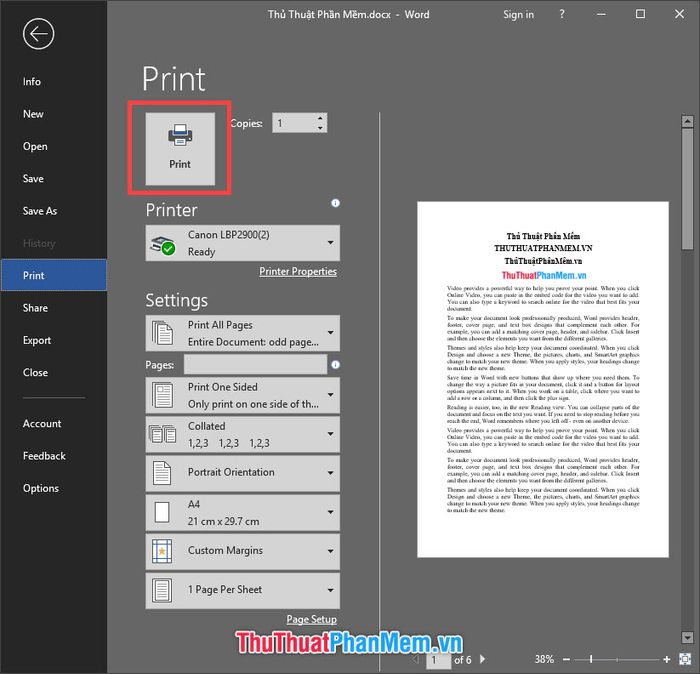The width and height of the screenshot is (700, 674).
Task: Select the Print tab in sidebar
Action: pyautogui.click(x=54, y=275)
